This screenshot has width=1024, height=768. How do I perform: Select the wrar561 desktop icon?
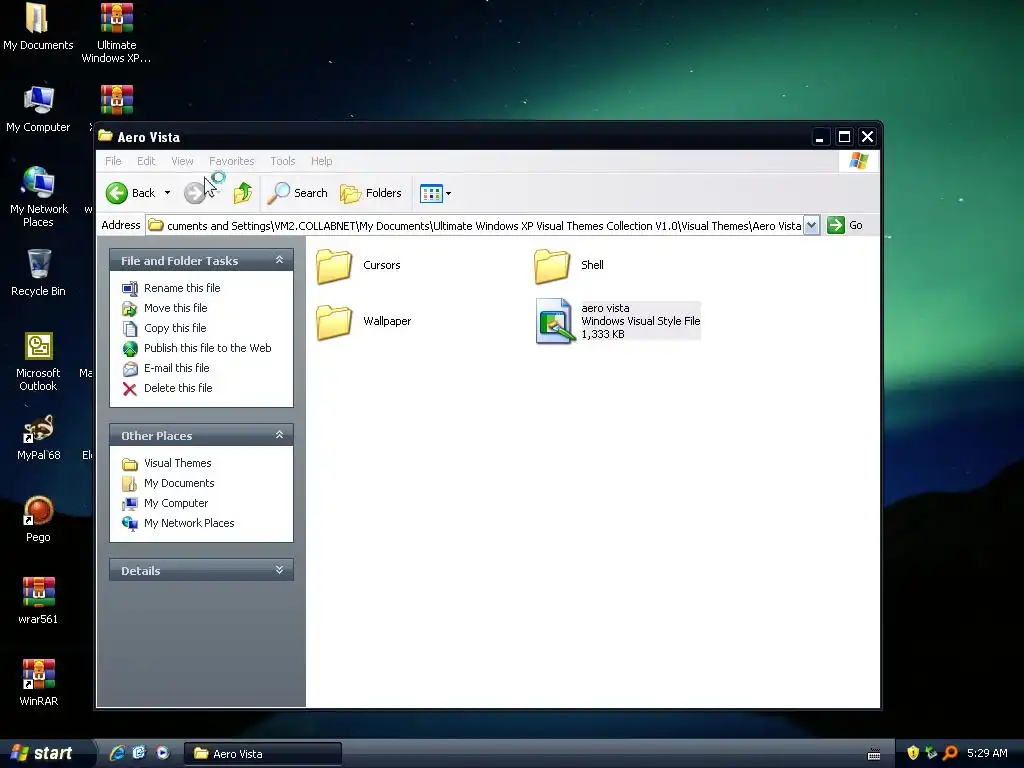[x=38, y=601]
